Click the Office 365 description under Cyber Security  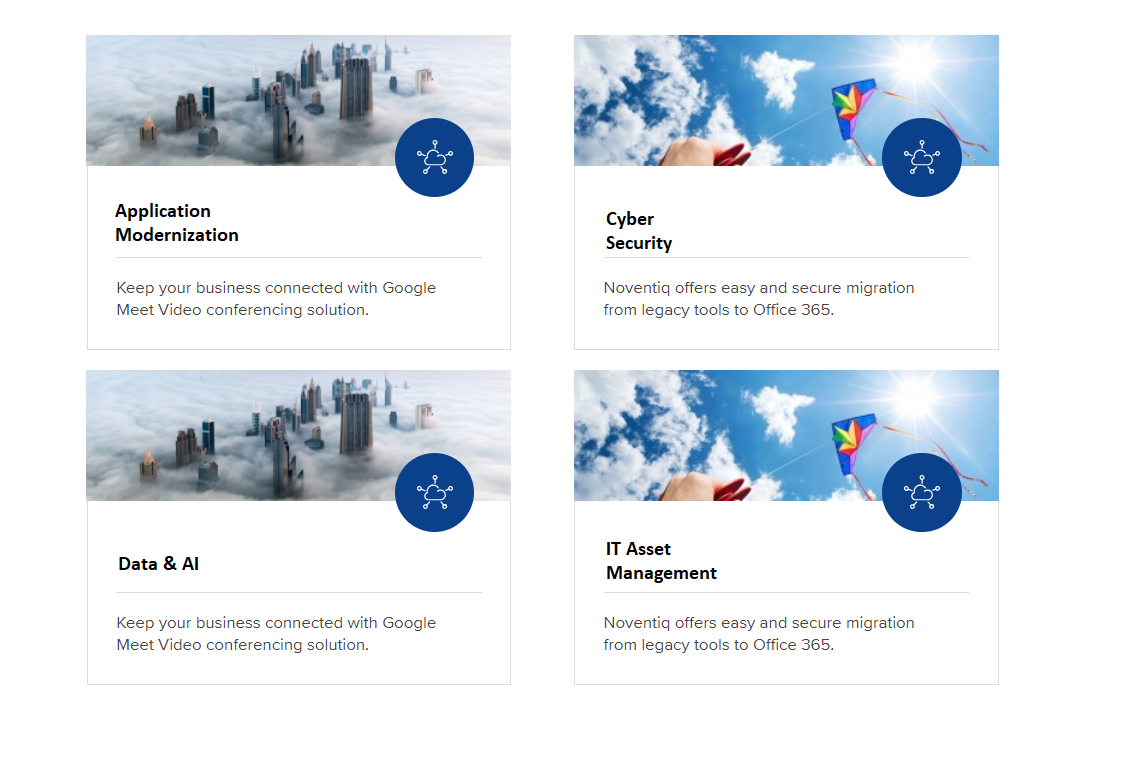pos(759,298)
